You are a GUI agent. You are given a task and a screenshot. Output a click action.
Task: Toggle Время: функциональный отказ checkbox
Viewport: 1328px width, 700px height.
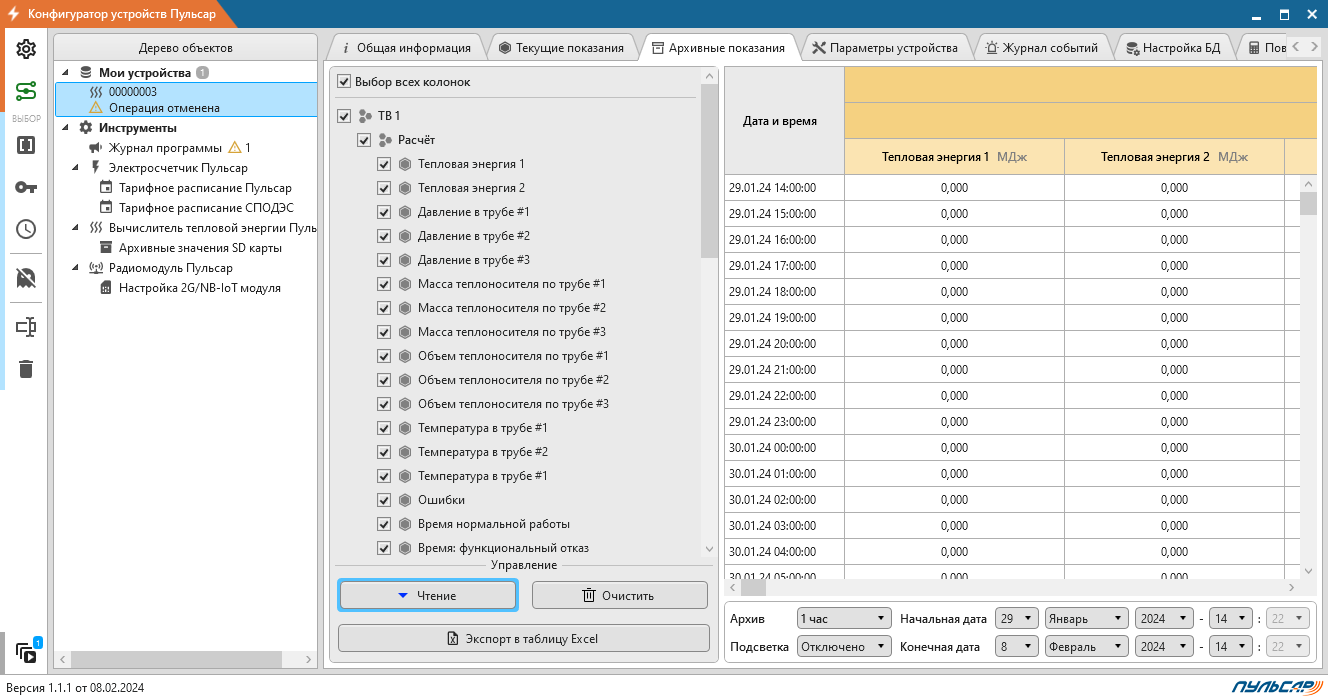pos(384,548)
